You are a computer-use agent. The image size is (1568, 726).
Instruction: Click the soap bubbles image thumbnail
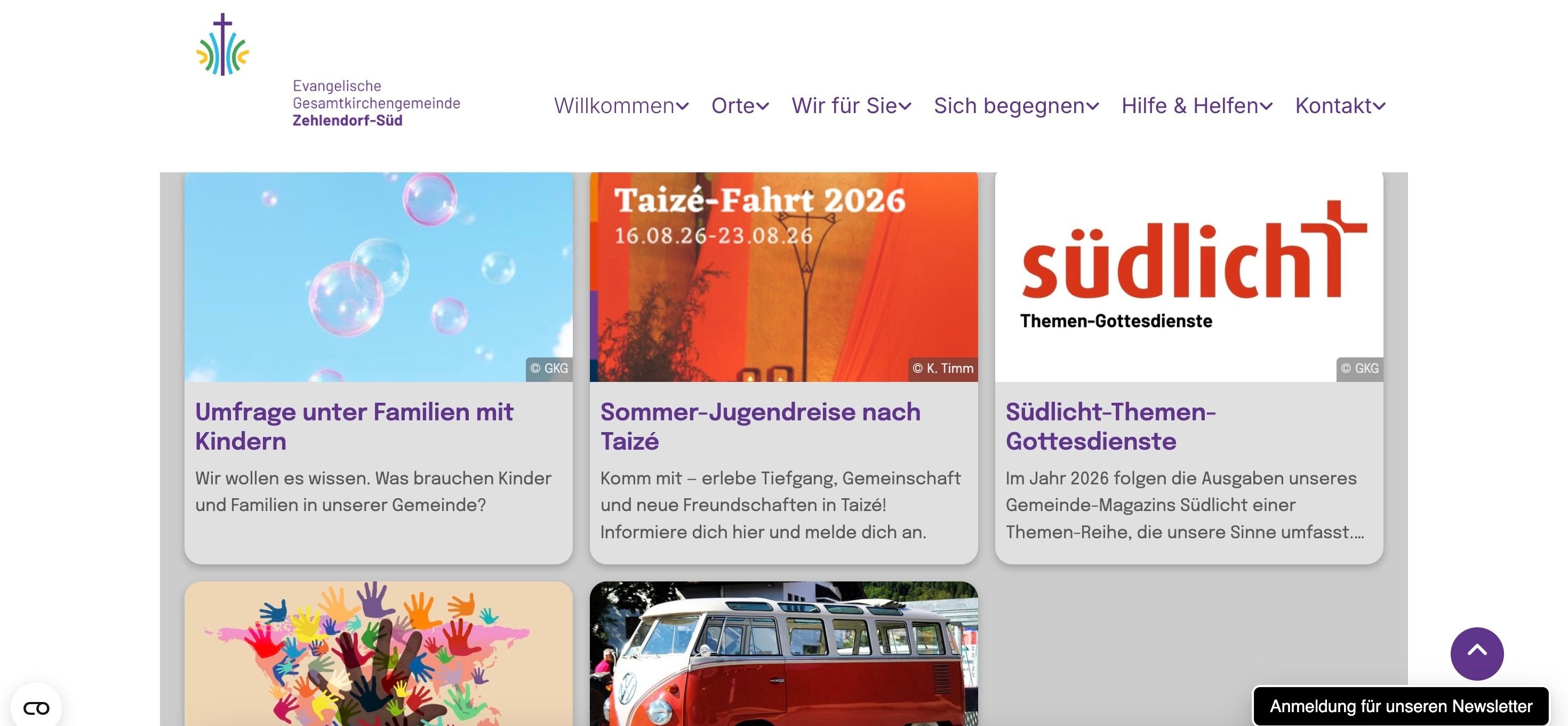[378, 277]
